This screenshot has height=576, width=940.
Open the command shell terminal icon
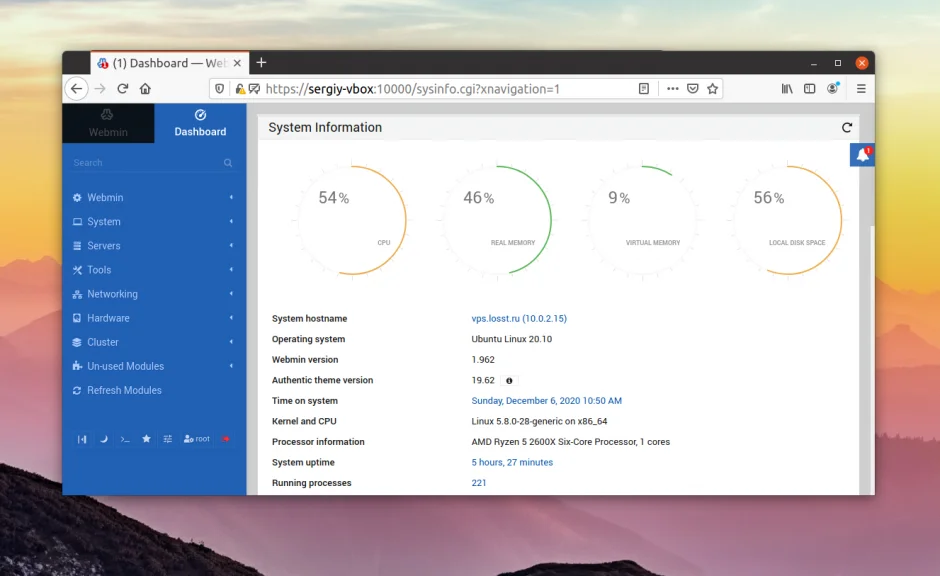(125, 439)
